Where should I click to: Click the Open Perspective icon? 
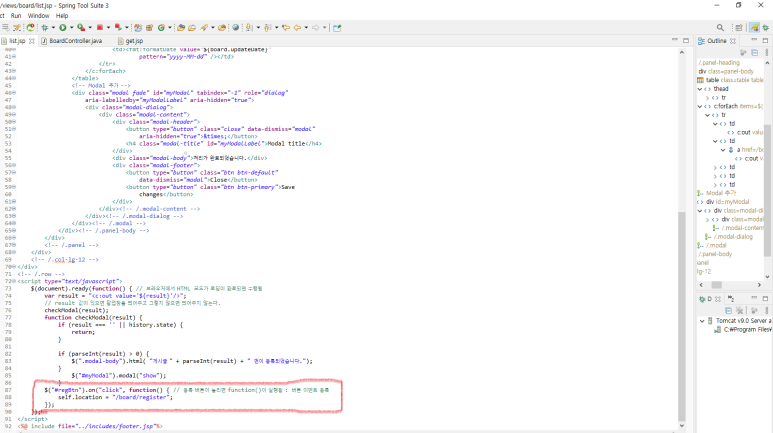[738, 28]
